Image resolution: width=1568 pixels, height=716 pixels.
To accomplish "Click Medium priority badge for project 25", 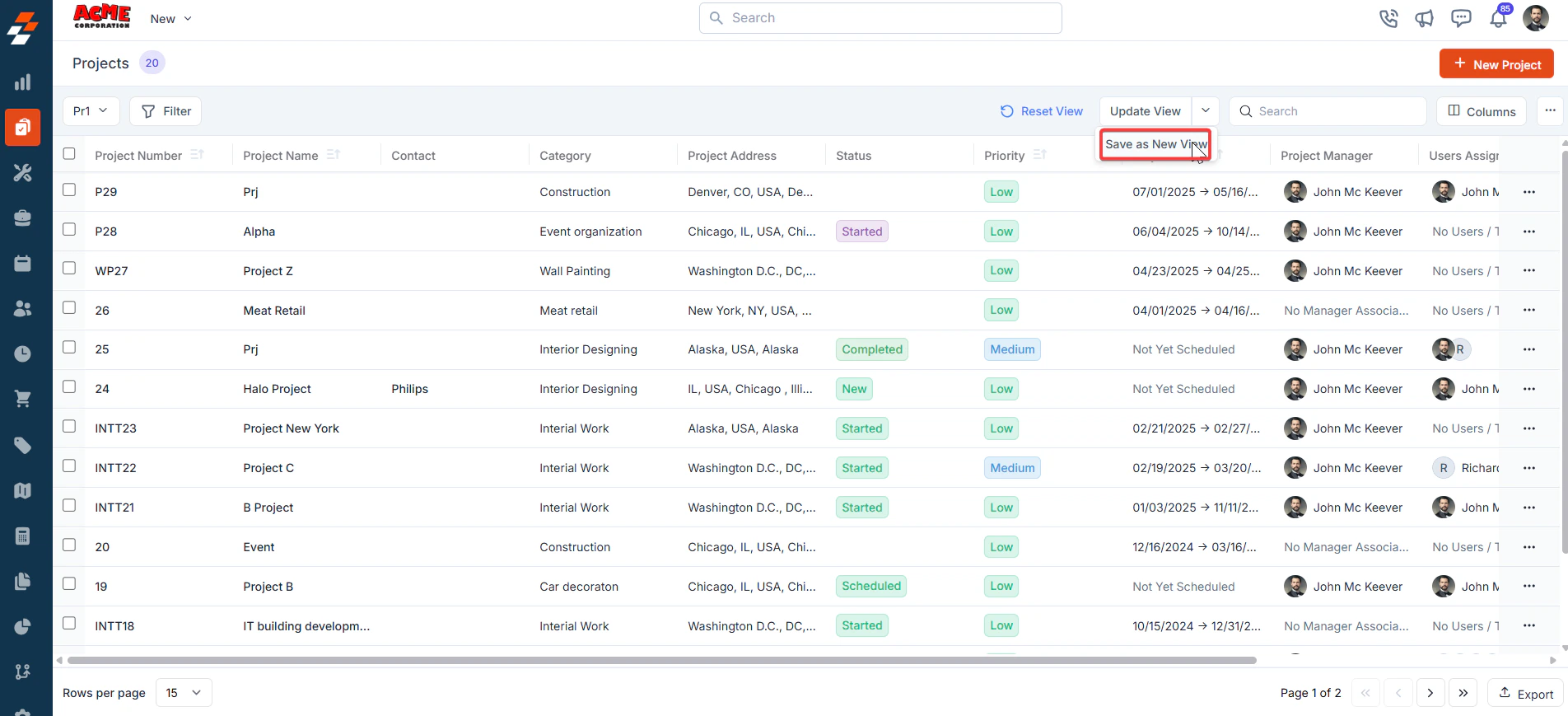I will pos(1012,349).
